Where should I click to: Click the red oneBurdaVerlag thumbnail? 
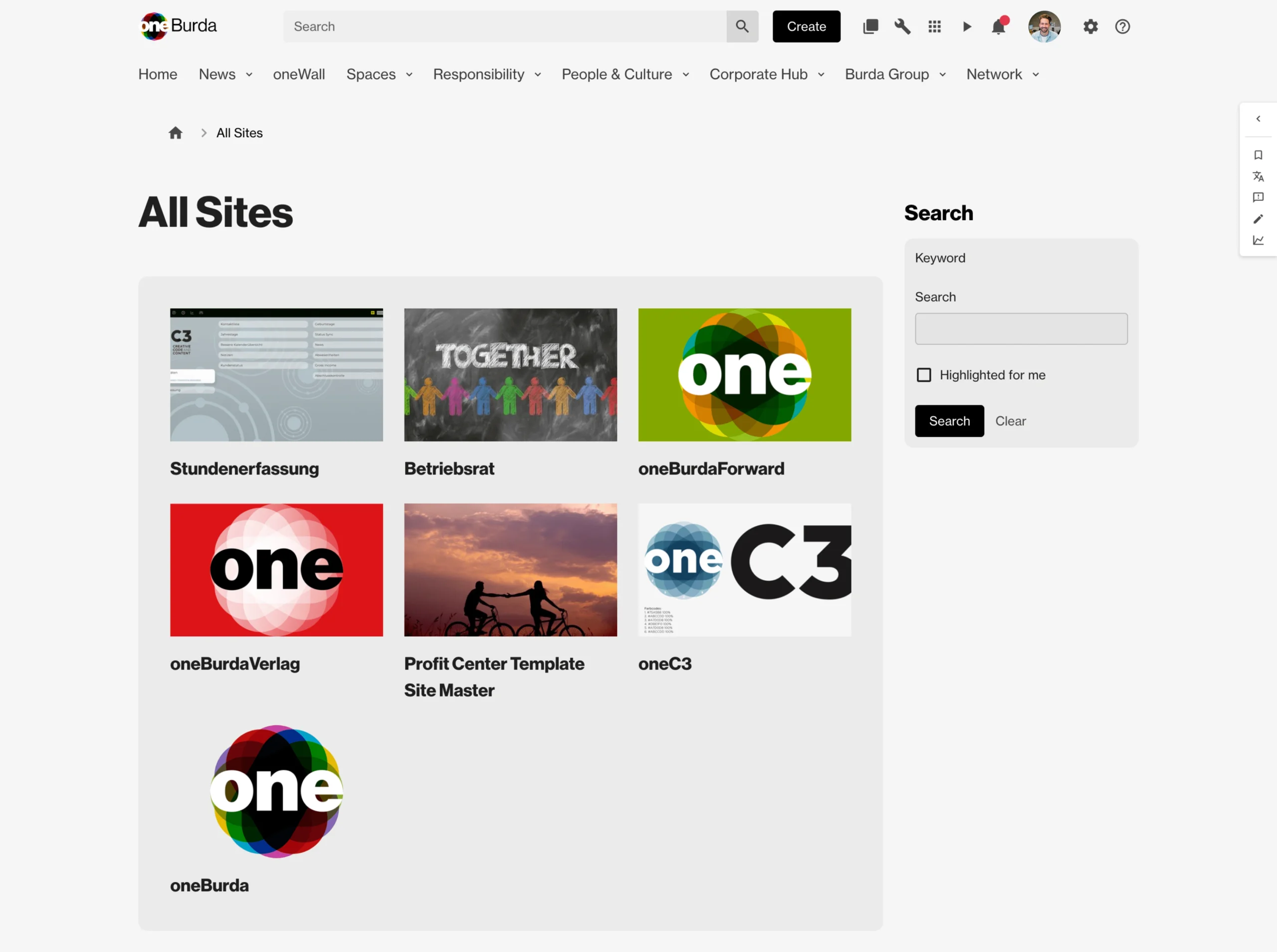tap(277, 571)
